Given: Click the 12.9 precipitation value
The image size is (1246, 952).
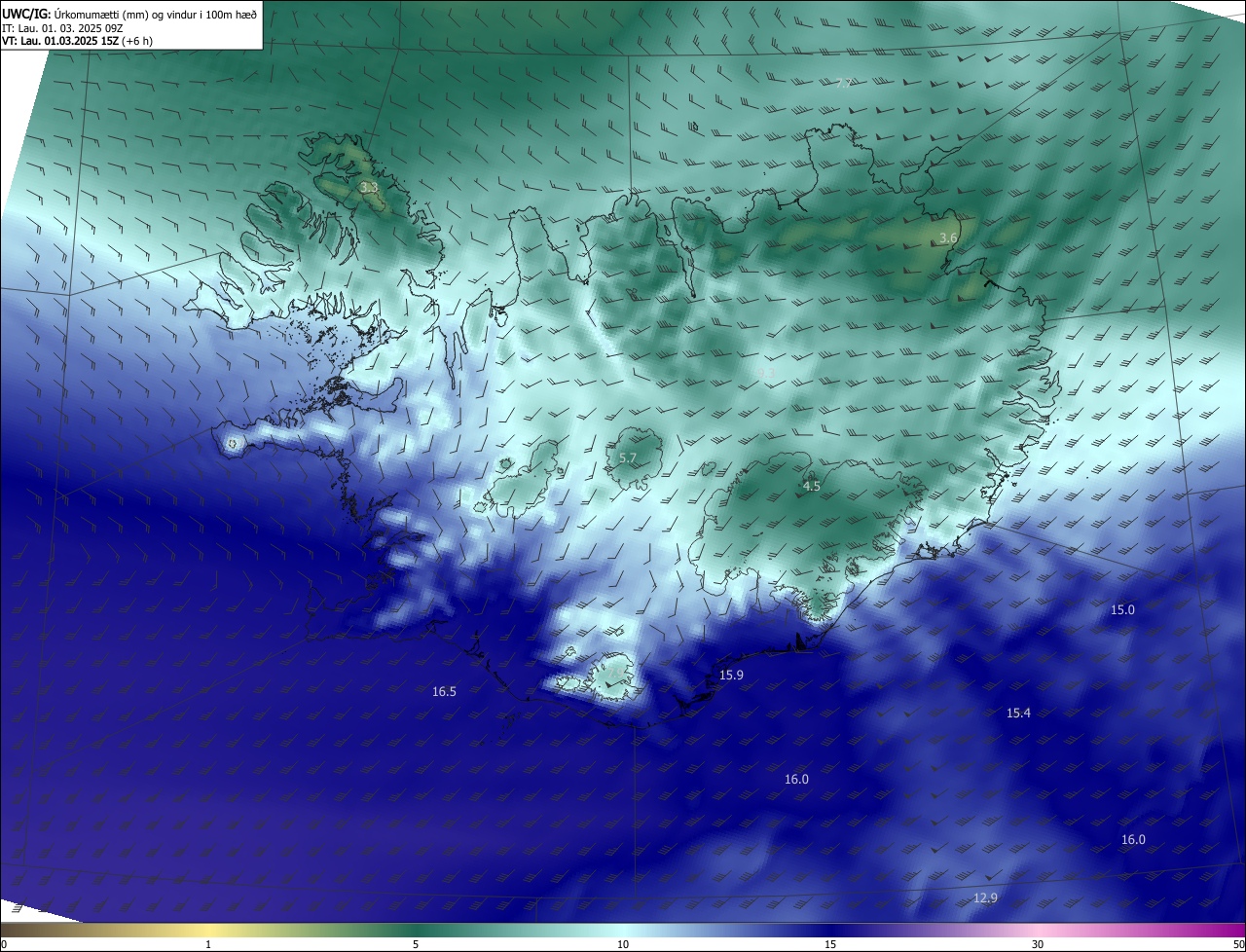Looking at the screenshot, I should 985,897.
